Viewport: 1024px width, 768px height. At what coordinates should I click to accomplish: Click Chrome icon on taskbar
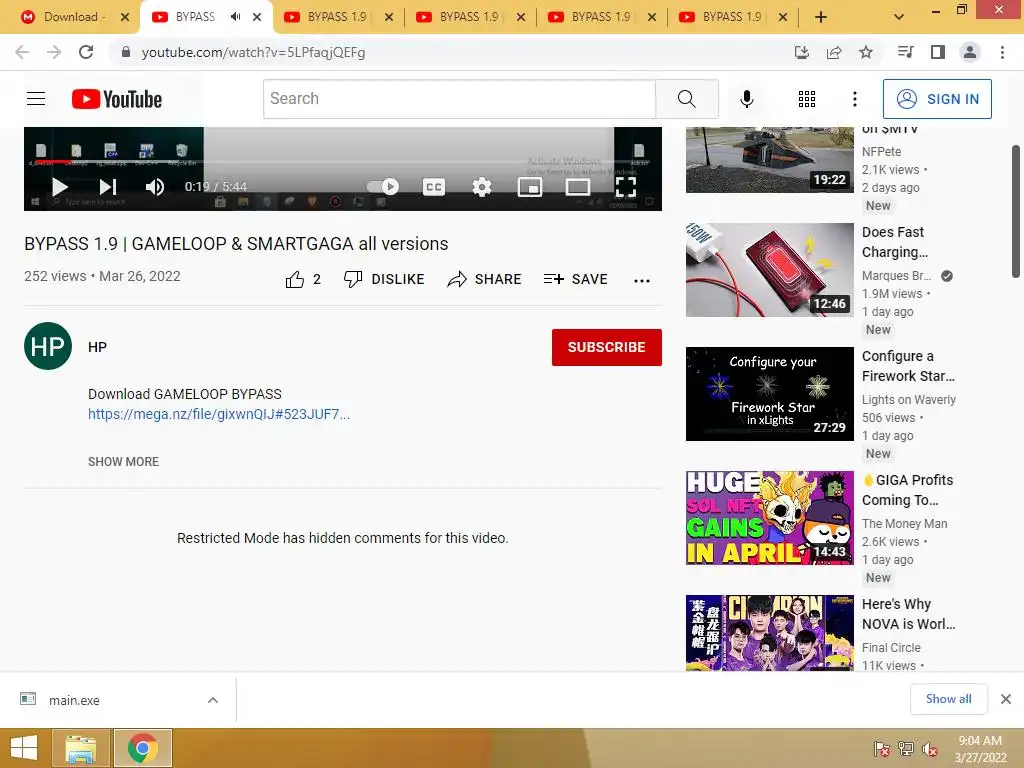[143, 748]
